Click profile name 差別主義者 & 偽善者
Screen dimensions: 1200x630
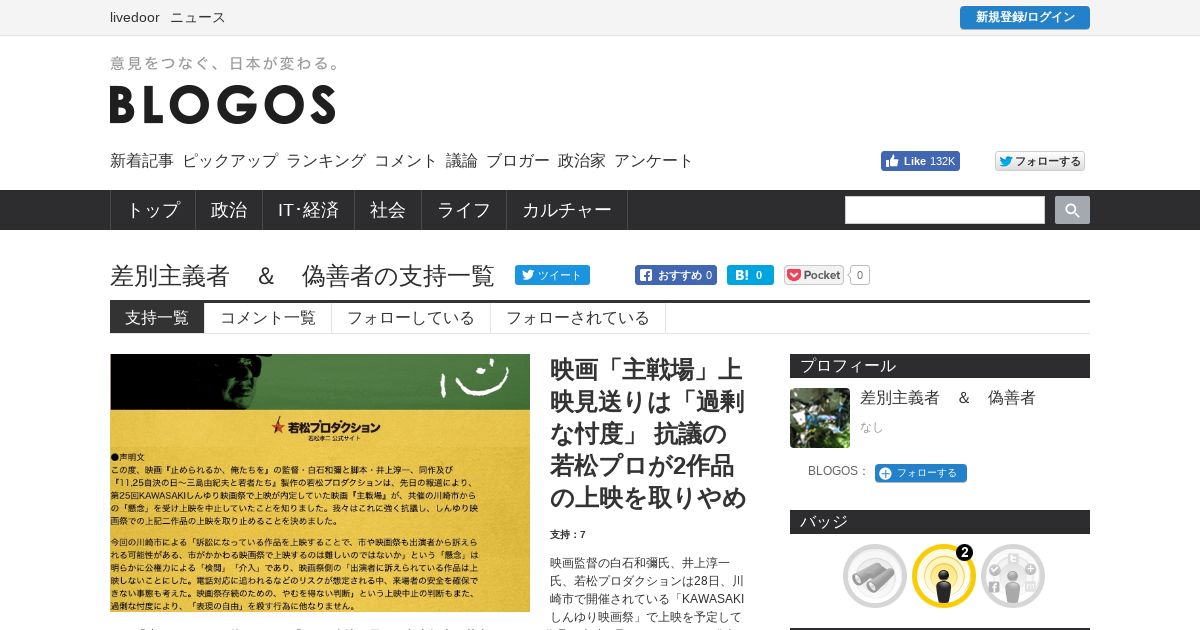948,398
